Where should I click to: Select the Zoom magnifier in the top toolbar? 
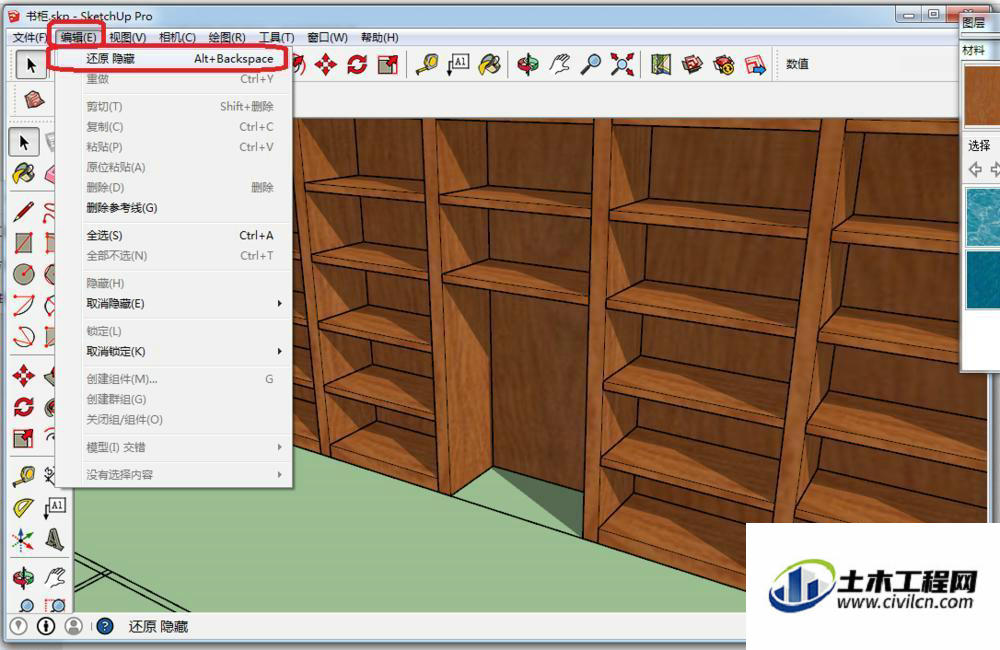[591, 64]
